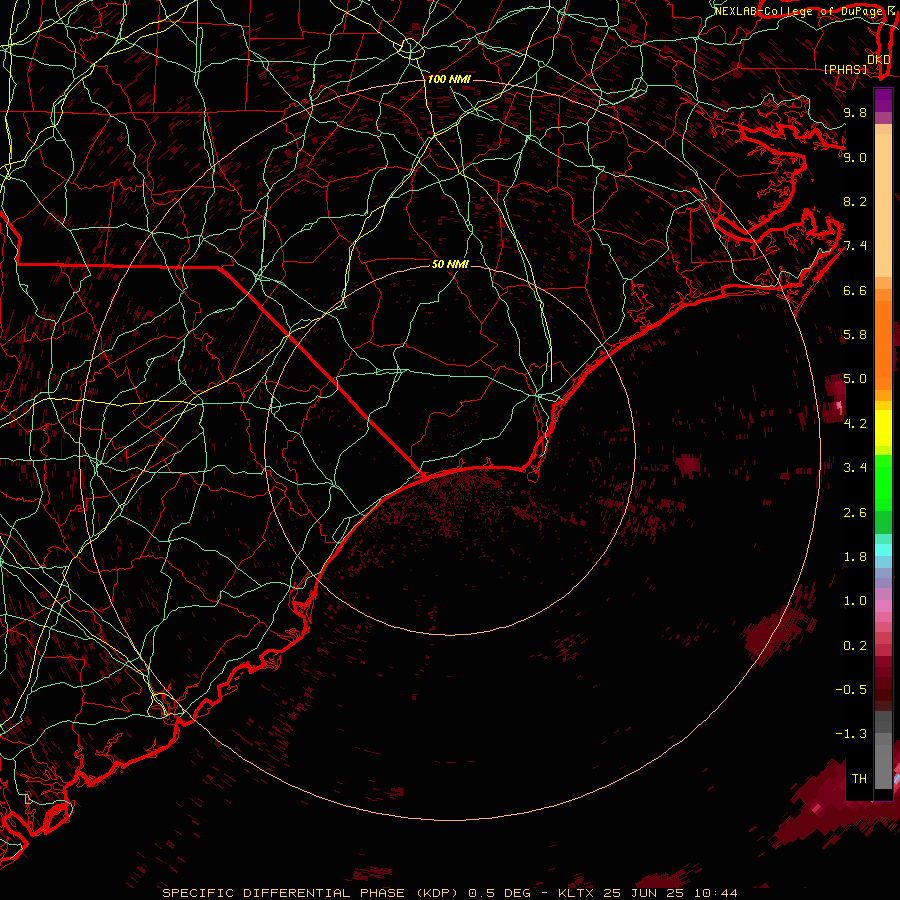Click the 100 NMI range ring label

(x=449, y=79)
